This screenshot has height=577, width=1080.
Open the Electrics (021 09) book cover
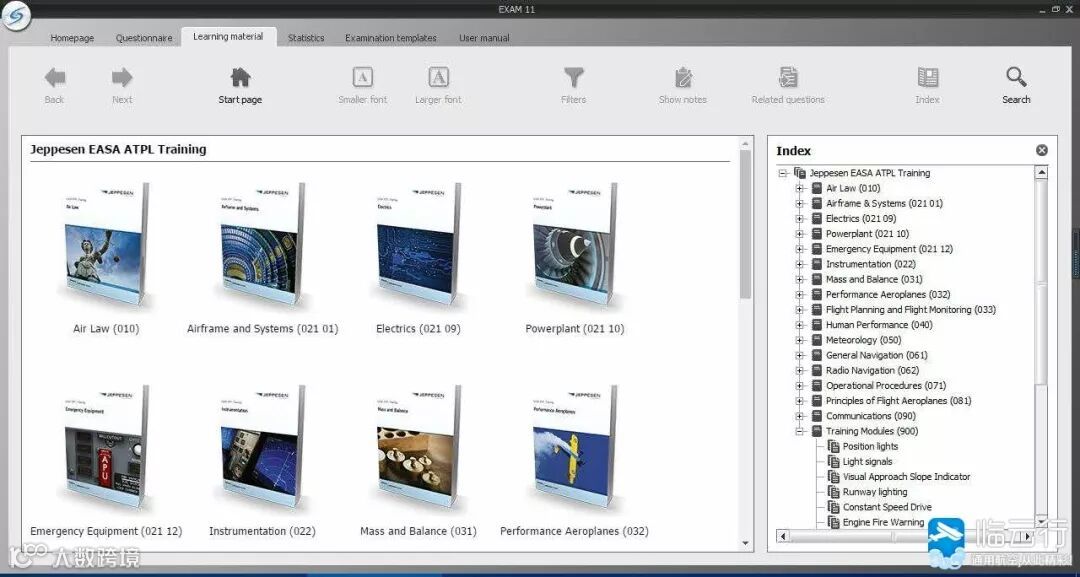(418, 244)
